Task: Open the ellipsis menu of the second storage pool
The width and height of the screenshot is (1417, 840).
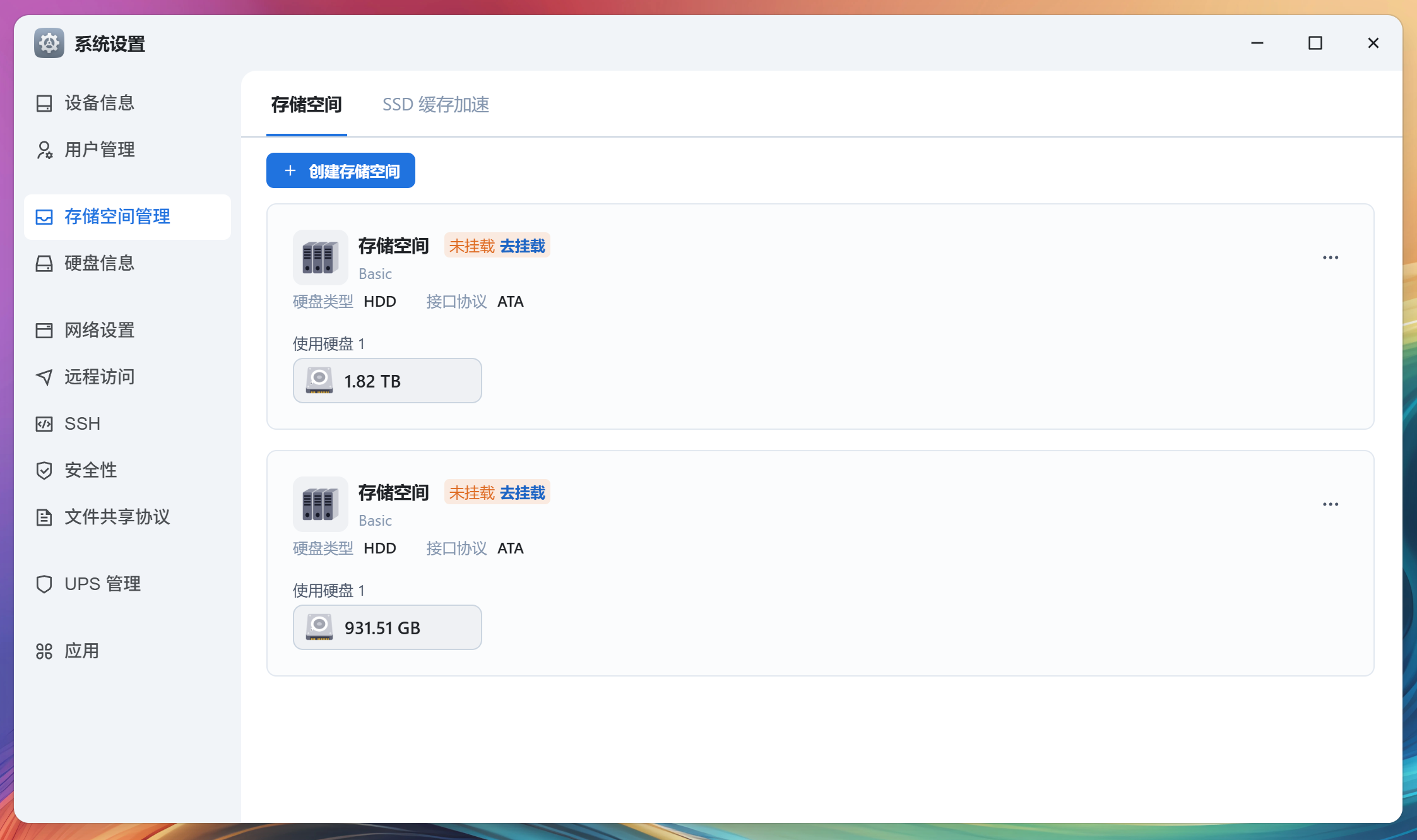Action: coord(1331,504)
